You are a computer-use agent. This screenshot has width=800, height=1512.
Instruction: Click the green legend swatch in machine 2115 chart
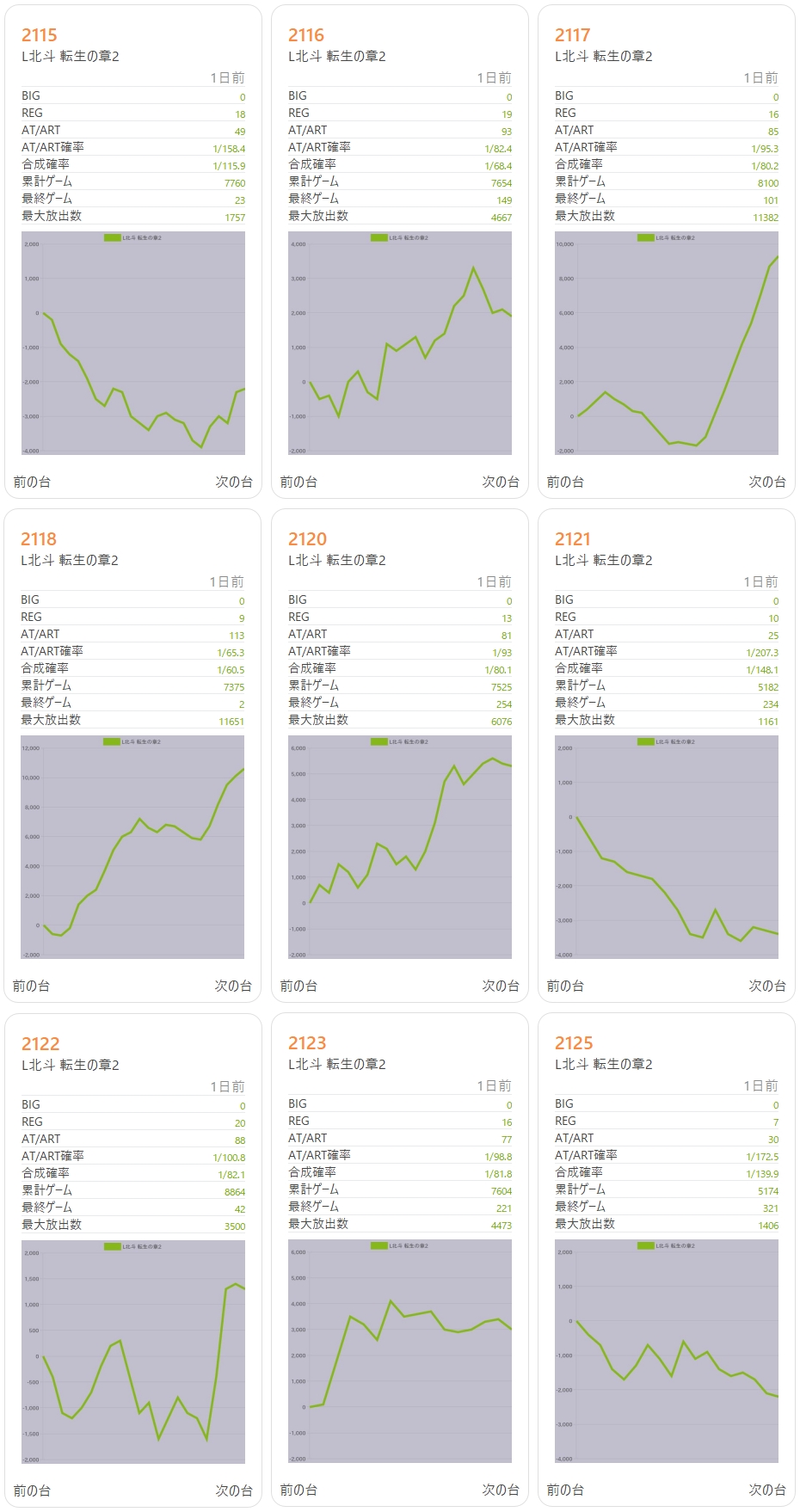[113, 237]
